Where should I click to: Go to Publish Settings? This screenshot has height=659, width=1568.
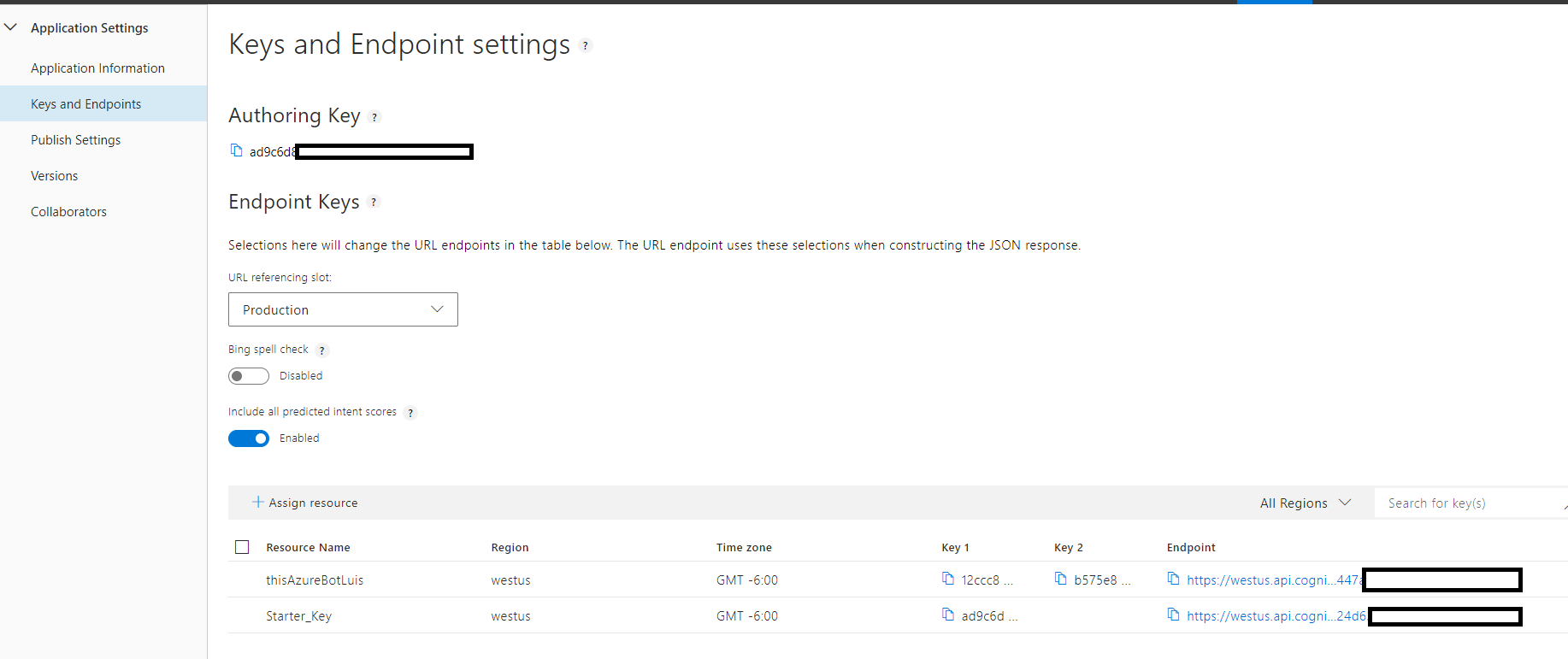[x=76, y=140]
